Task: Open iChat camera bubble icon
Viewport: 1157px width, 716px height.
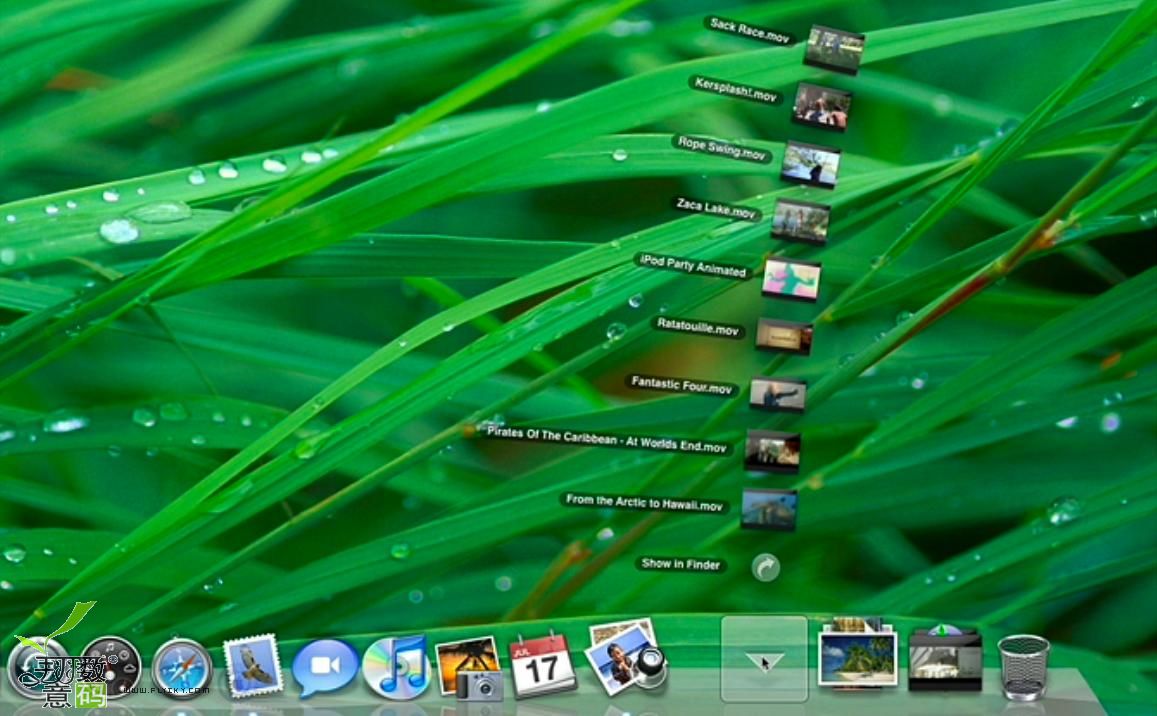Action: click(x=325, y=667)
